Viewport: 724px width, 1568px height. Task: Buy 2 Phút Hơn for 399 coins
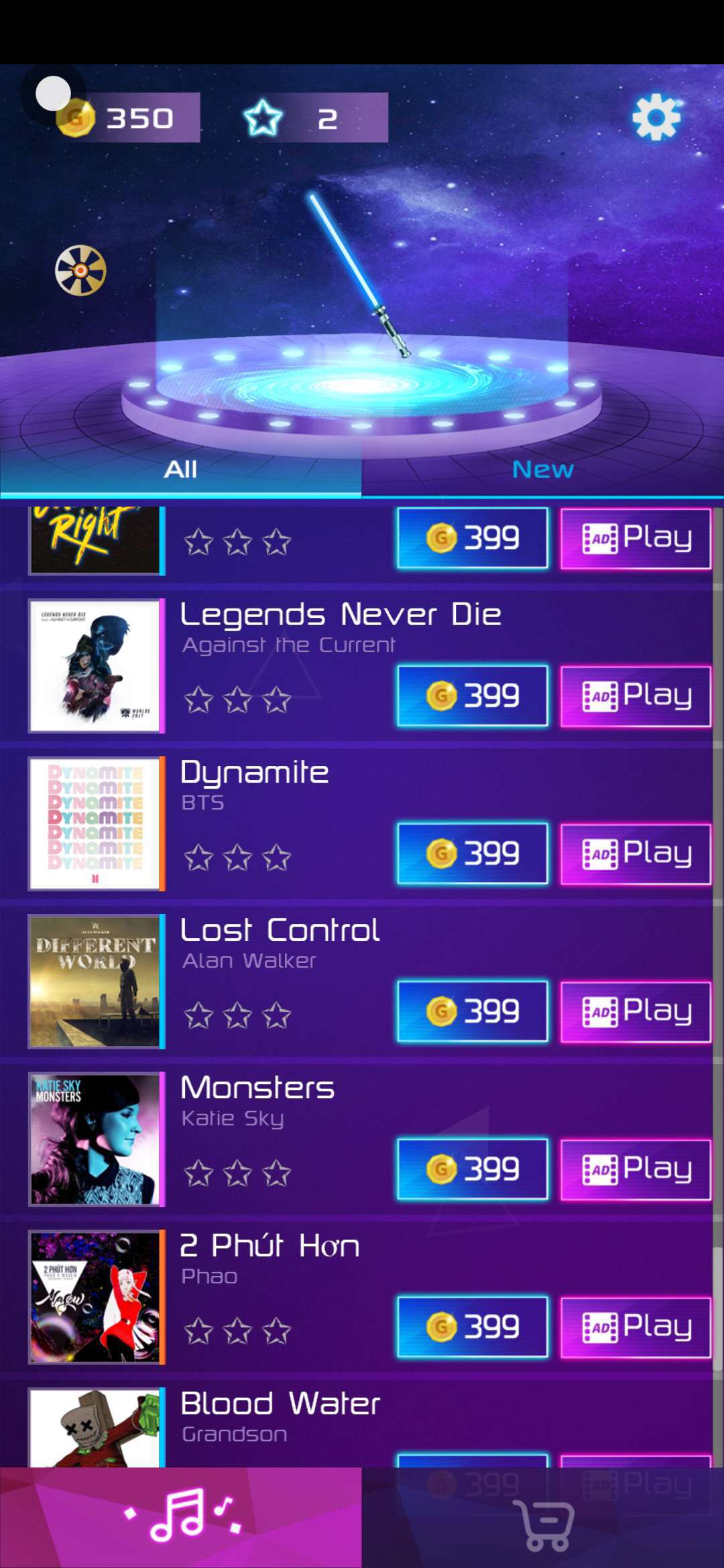(x=473, y=1327)
